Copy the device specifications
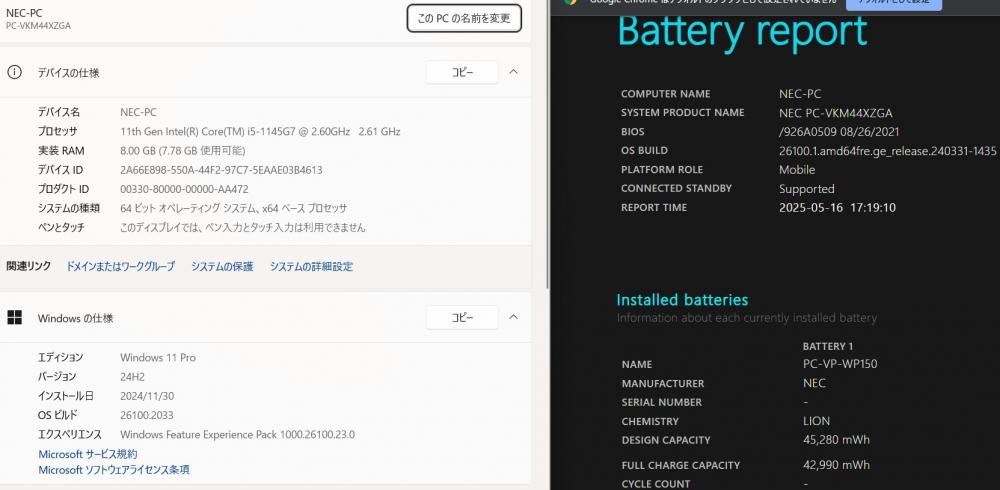The height and width of the screenshot is (490, 1000). pos(462,73)
